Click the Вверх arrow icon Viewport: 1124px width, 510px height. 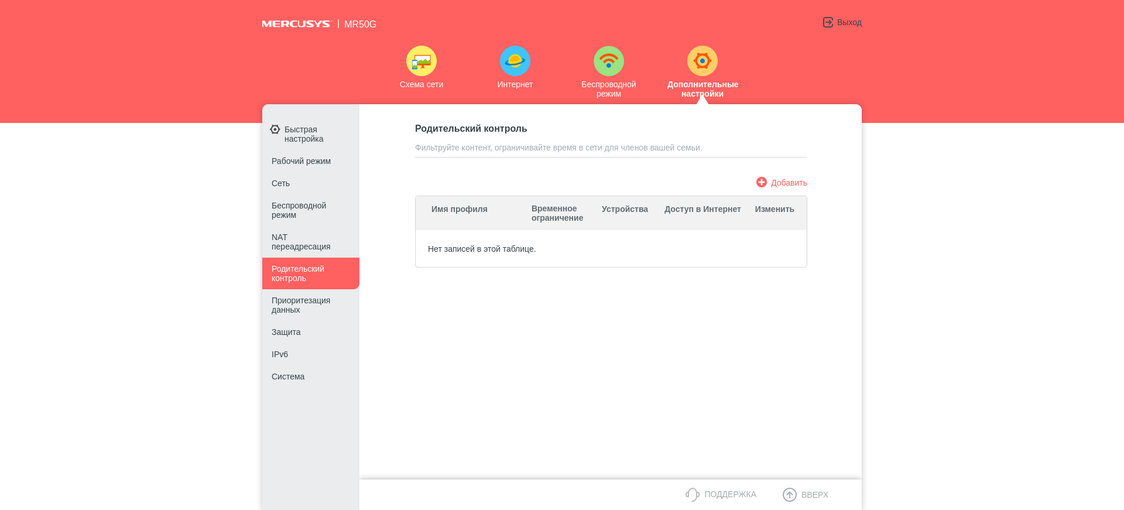[x=789, y=494]
